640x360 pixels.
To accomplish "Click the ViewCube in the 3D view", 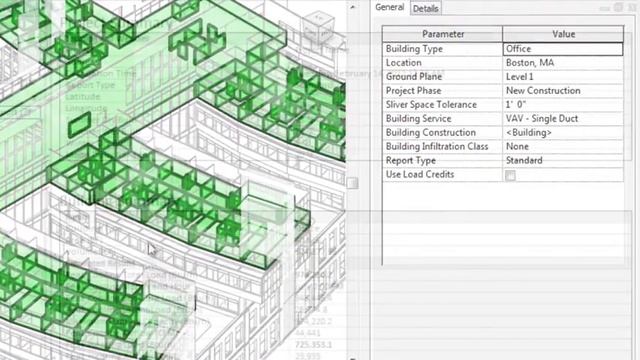I will (318, 27).
